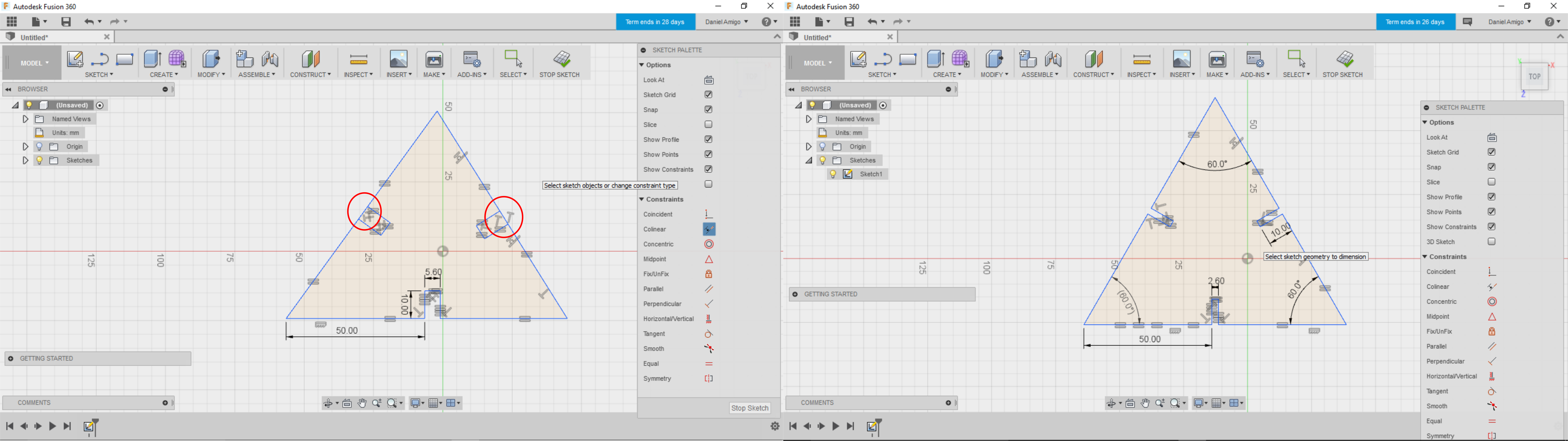The image size is (1568, 441).
Task: Click Stop Sketch button at left window palette bottom
Action: tap(750, 408)
